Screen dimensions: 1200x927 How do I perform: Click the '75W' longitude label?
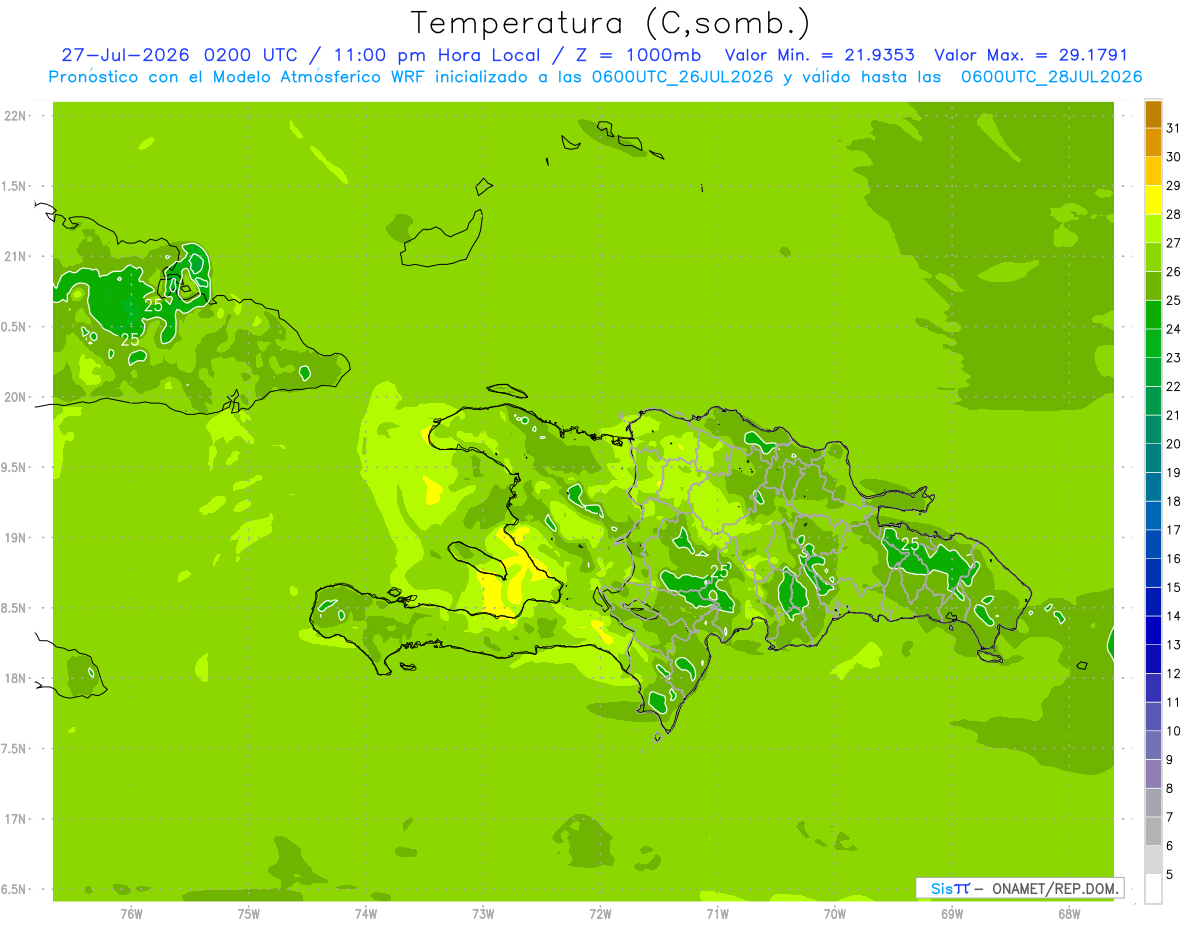click(x=249, y=913)
